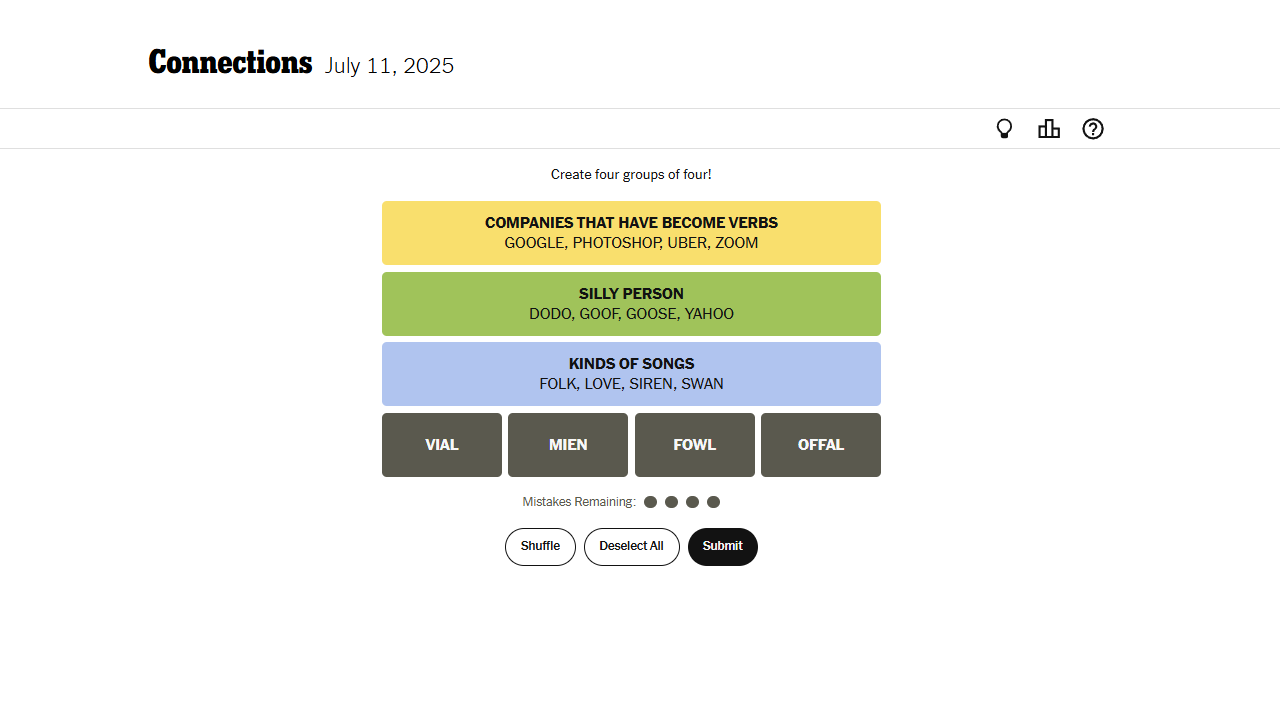Viewport: 1280px width, 720px height.
Task: Click the first mistakes remaining dot
Action: [x=650, y=502]
